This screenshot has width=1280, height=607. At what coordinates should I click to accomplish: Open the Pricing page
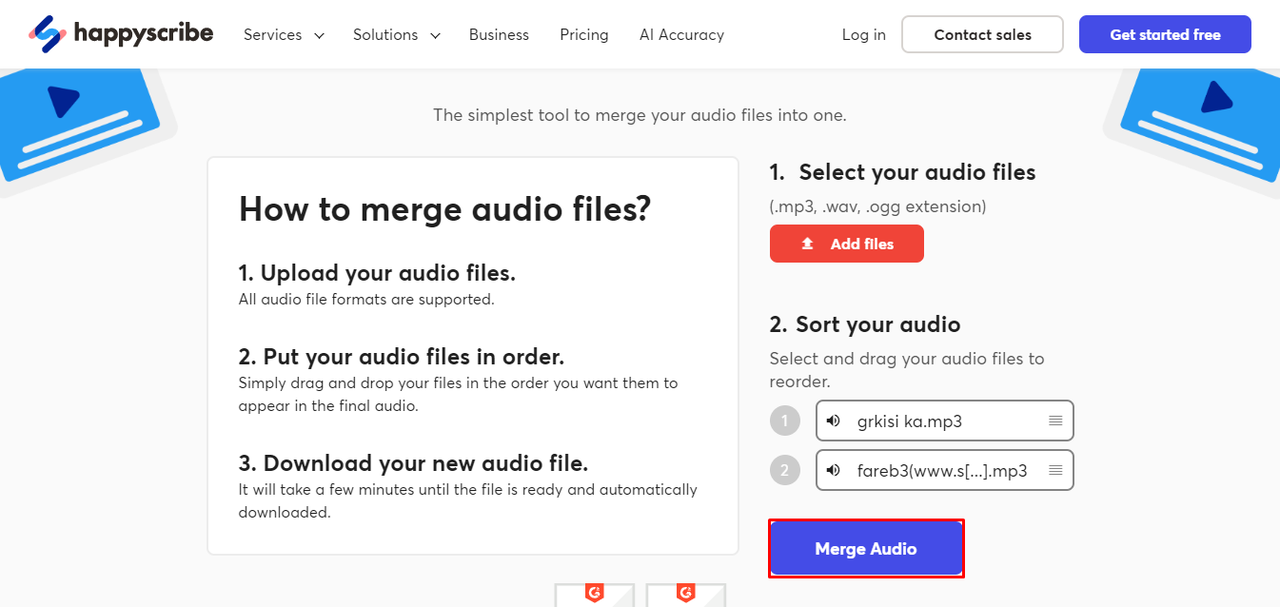(584, 34)
